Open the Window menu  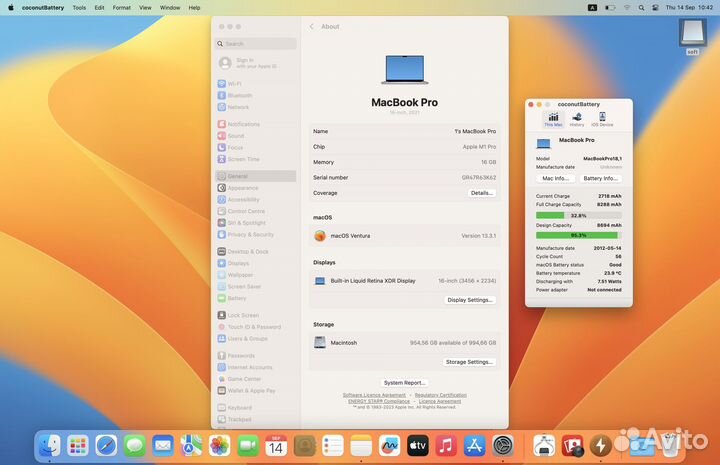170,8
